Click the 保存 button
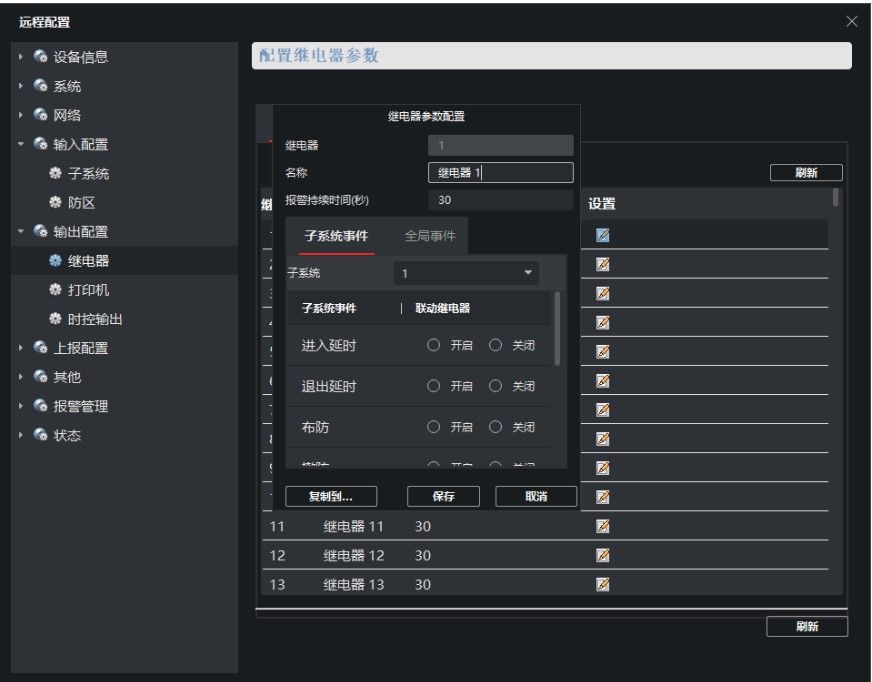Screen dimensions: 872x682 [x=443, y=496]
